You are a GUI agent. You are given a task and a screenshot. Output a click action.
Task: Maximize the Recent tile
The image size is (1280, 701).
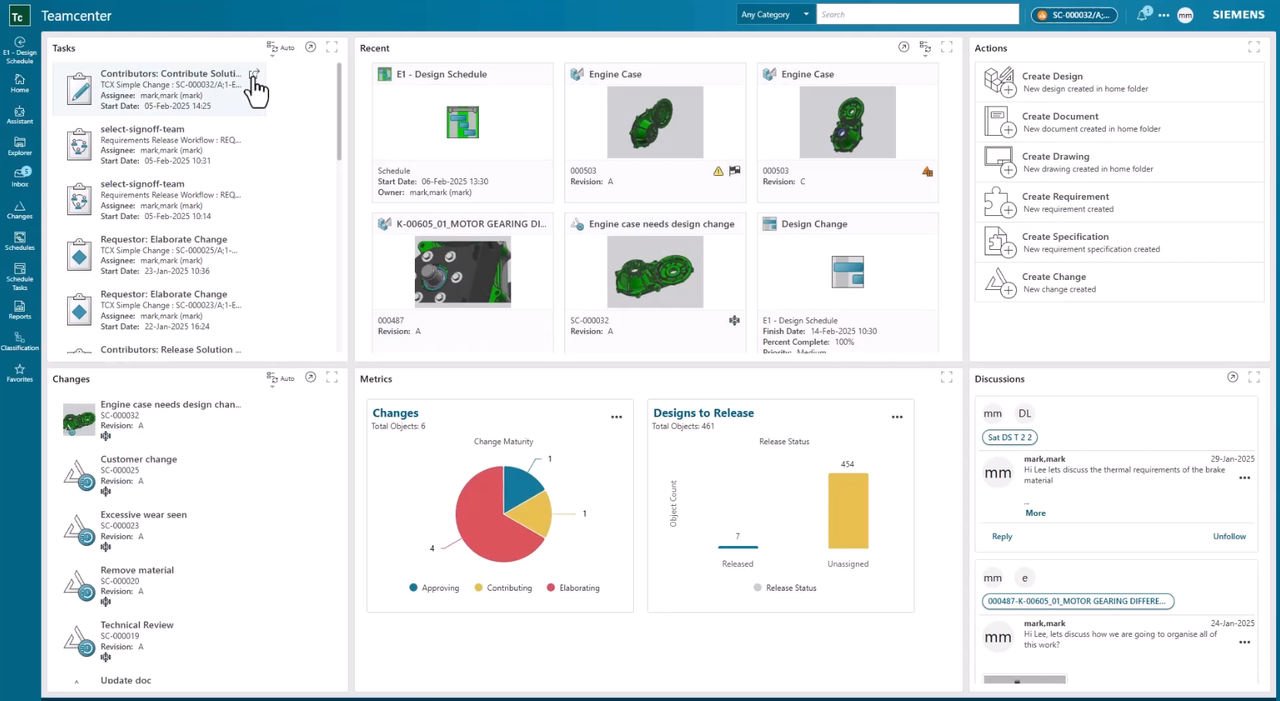point(947,47)
